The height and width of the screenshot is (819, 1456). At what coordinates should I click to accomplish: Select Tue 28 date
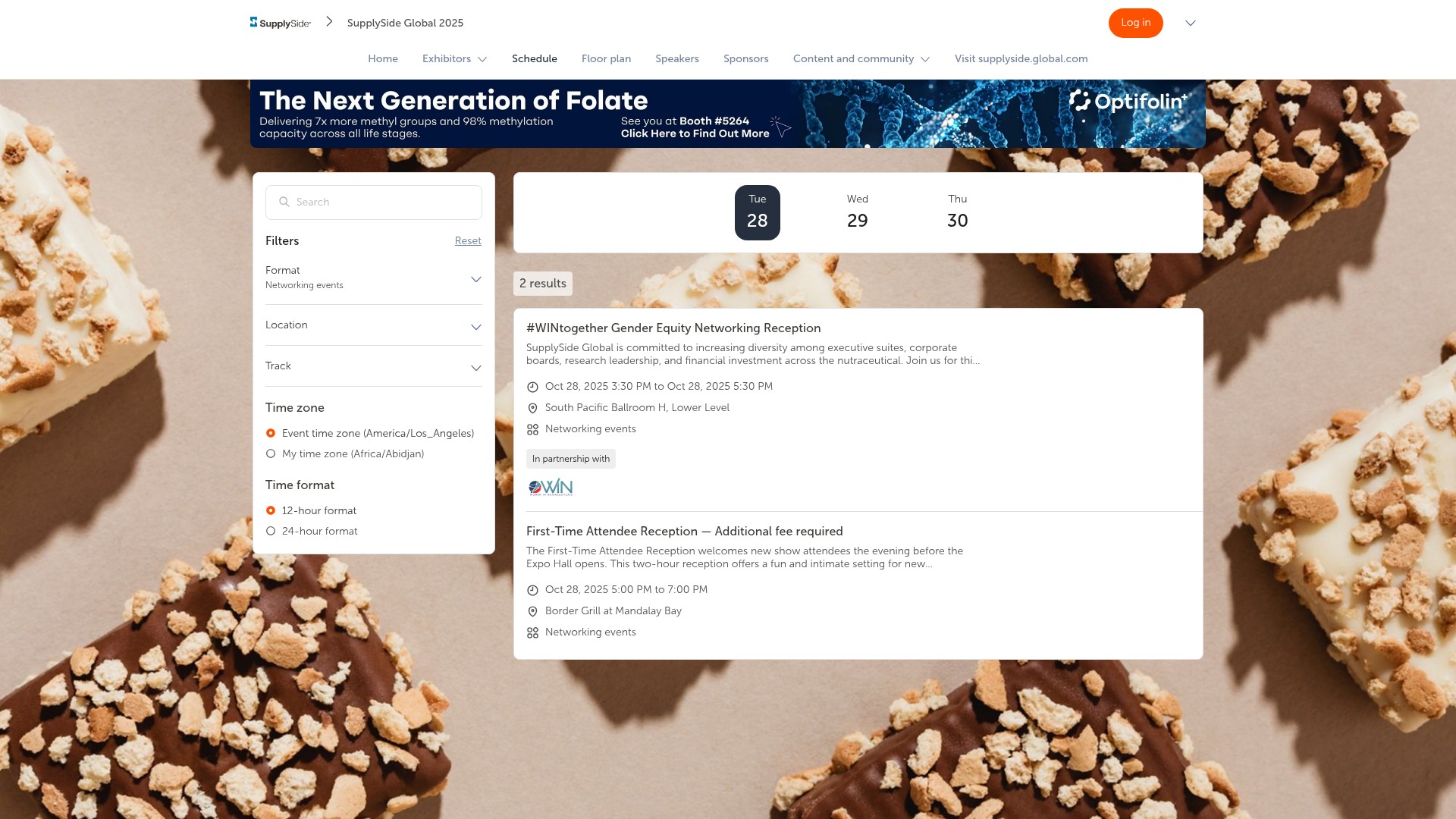click(758, 212)
